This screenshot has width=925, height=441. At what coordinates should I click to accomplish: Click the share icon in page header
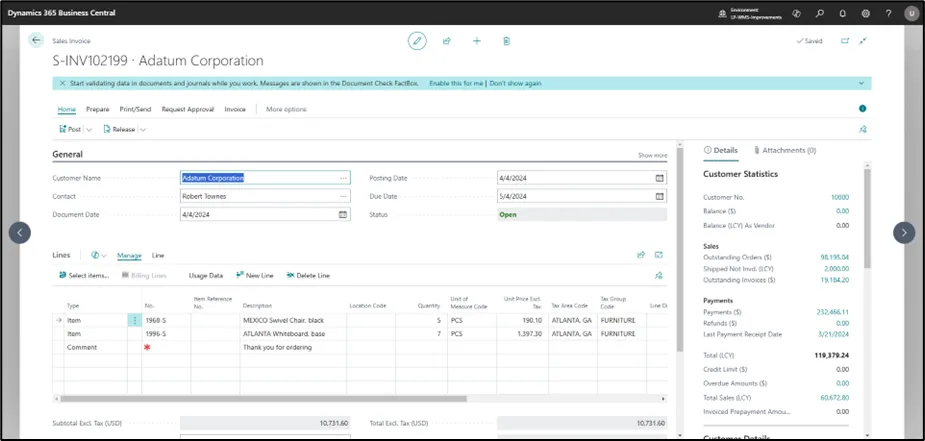pos(447,41)
